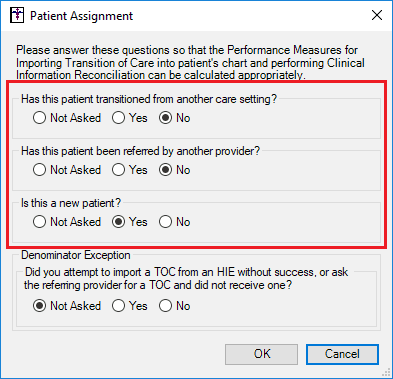Select Yes for transitioned from another care setting
Screen dimensions: 393x379
click(129, 118)
